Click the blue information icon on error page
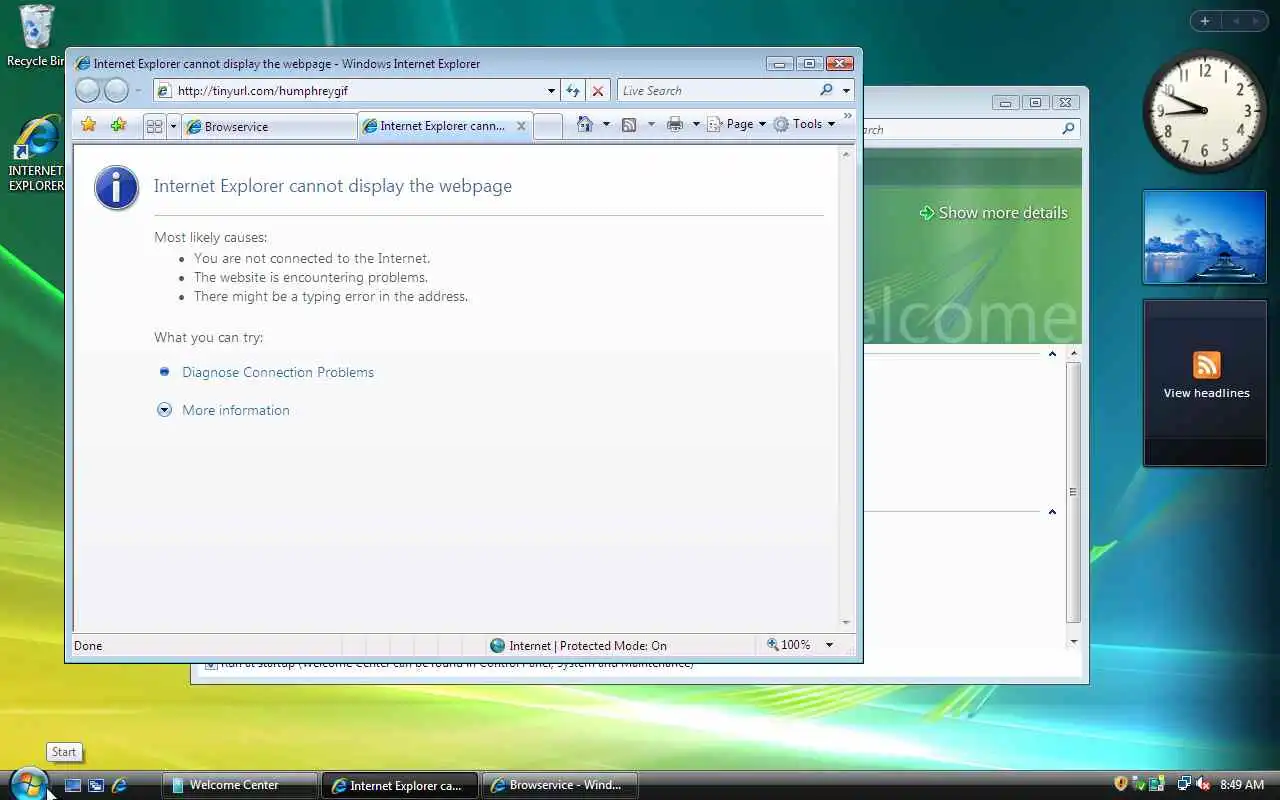 pyautogui.click(x=117, y=188)
